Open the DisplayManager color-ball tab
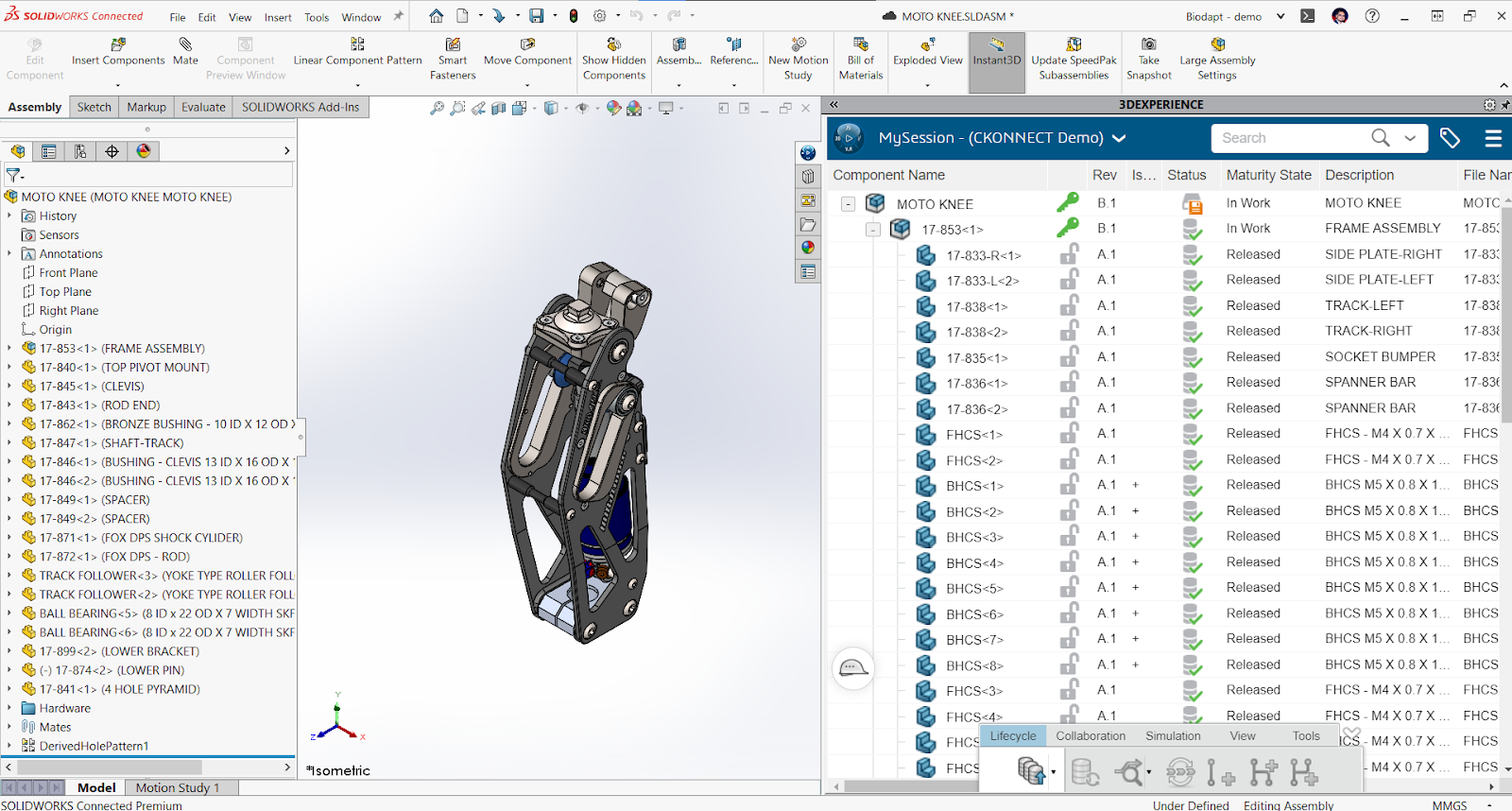The image size is (1512, 811). pos(144,151)
